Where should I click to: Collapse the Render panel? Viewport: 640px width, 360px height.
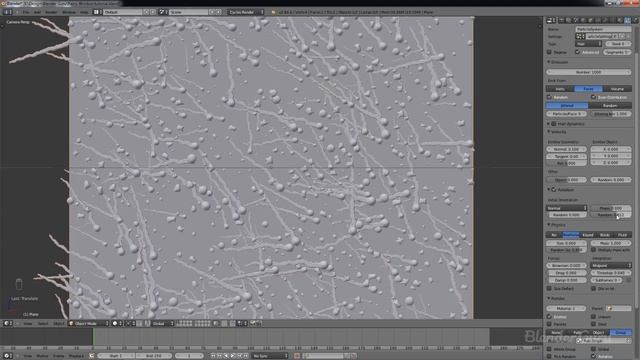point(549,298)
